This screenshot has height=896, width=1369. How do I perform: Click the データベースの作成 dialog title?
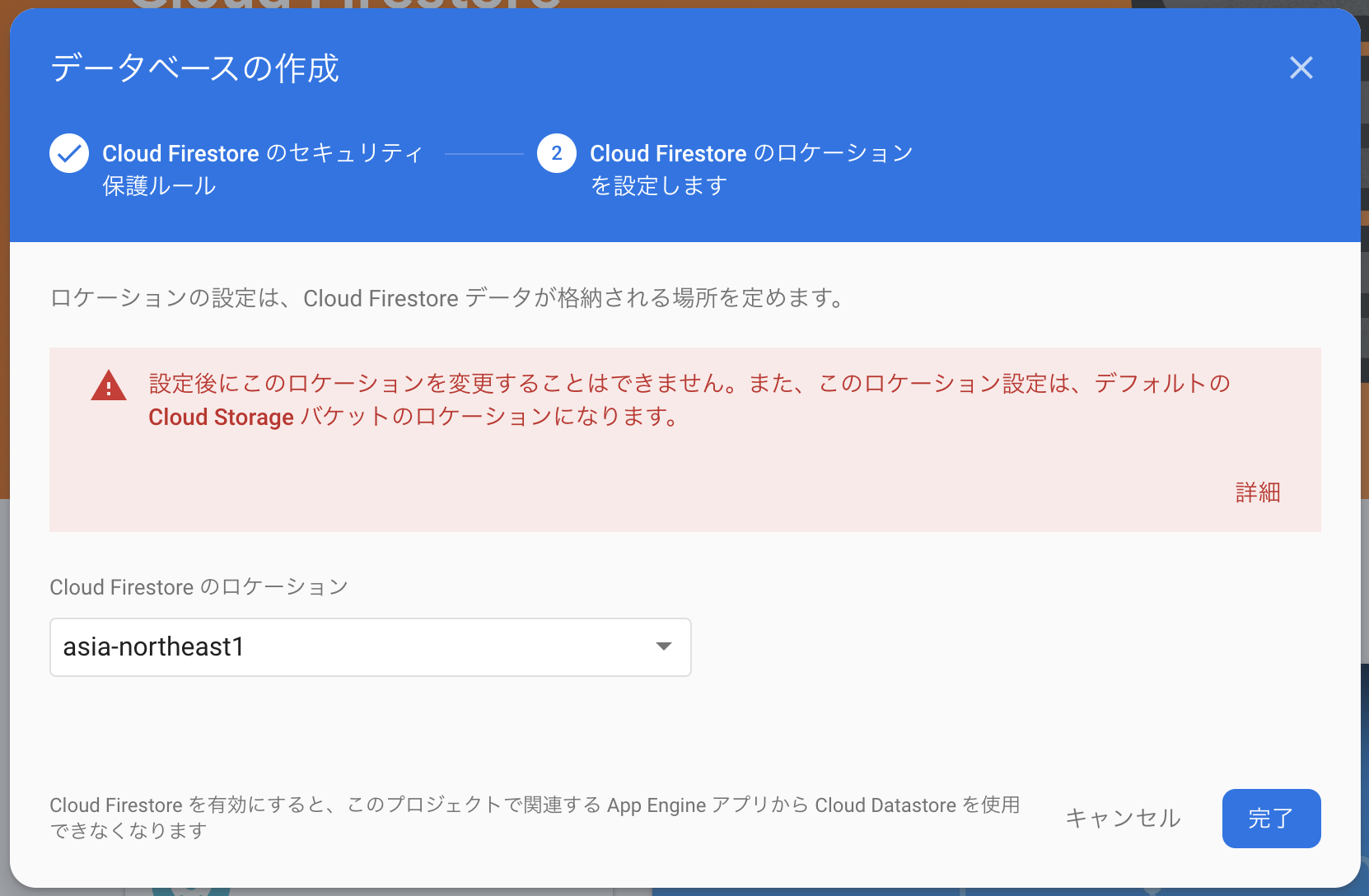tap(195, 68)
